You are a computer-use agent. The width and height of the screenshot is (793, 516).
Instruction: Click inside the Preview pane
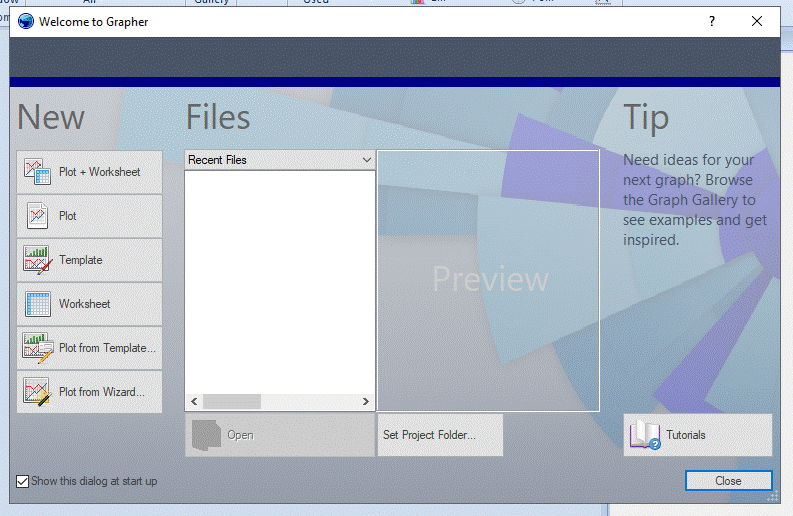(489, 280)
